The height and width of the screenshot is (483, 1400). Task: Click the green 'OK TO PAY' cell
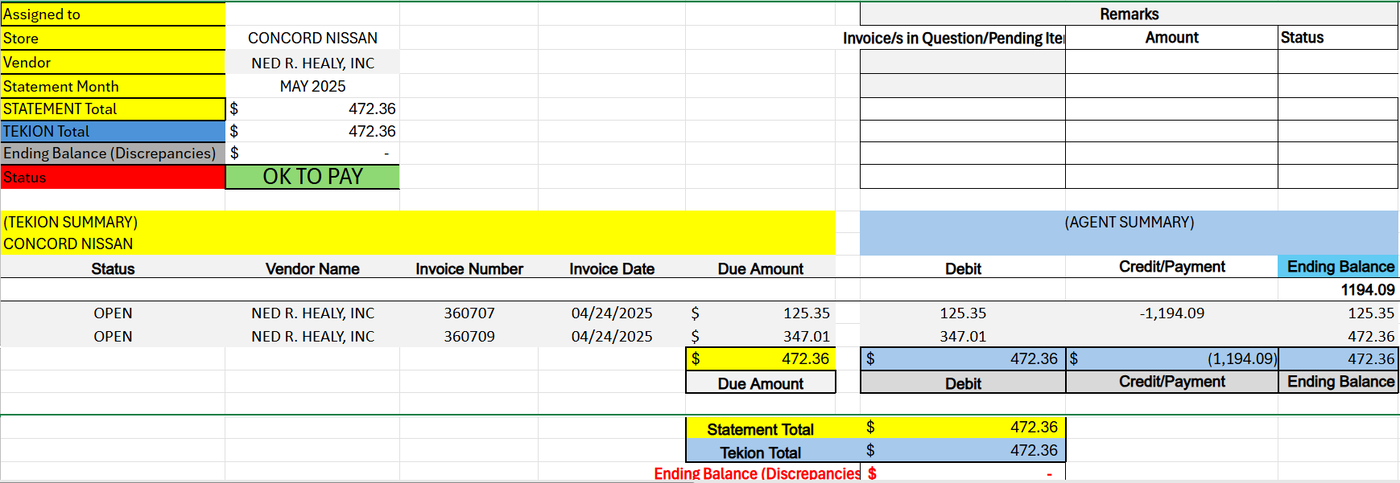click(313, 177)
